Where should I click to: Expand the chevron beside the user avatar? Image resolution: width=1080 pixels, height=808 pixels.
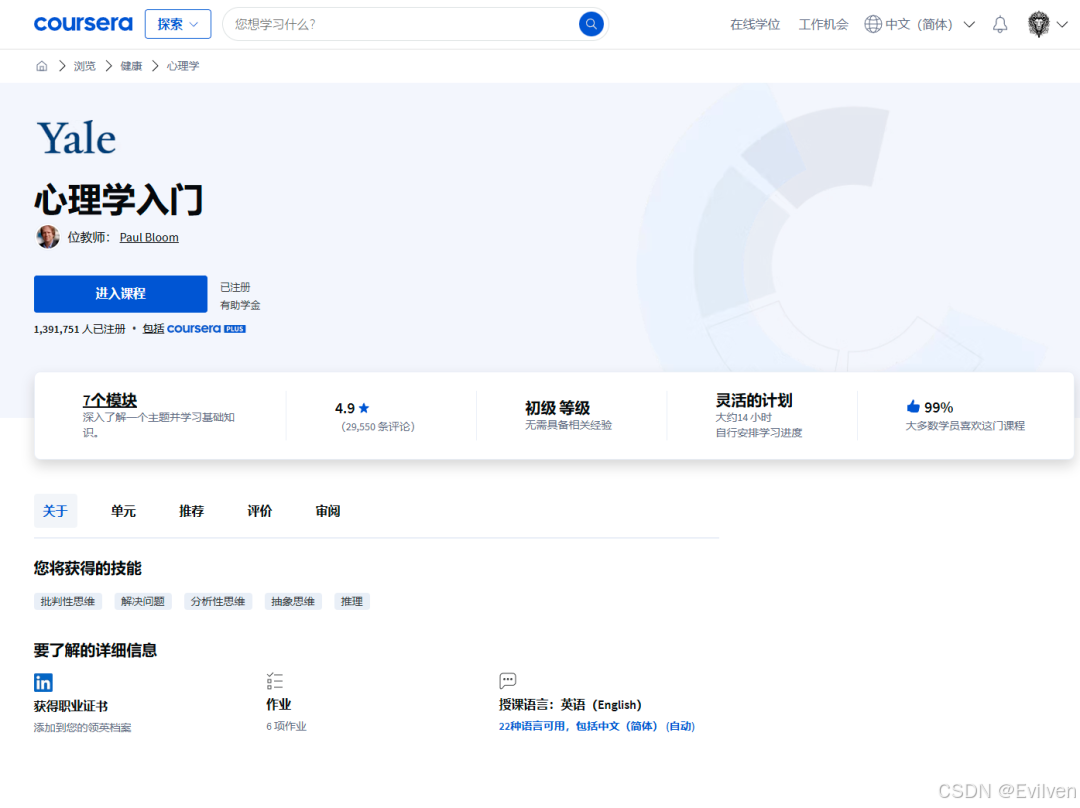1062,25
